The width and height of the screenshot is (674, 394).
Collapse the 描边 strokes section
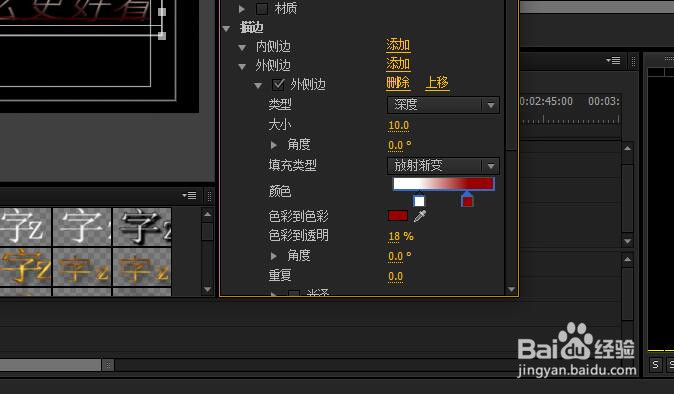227,29
